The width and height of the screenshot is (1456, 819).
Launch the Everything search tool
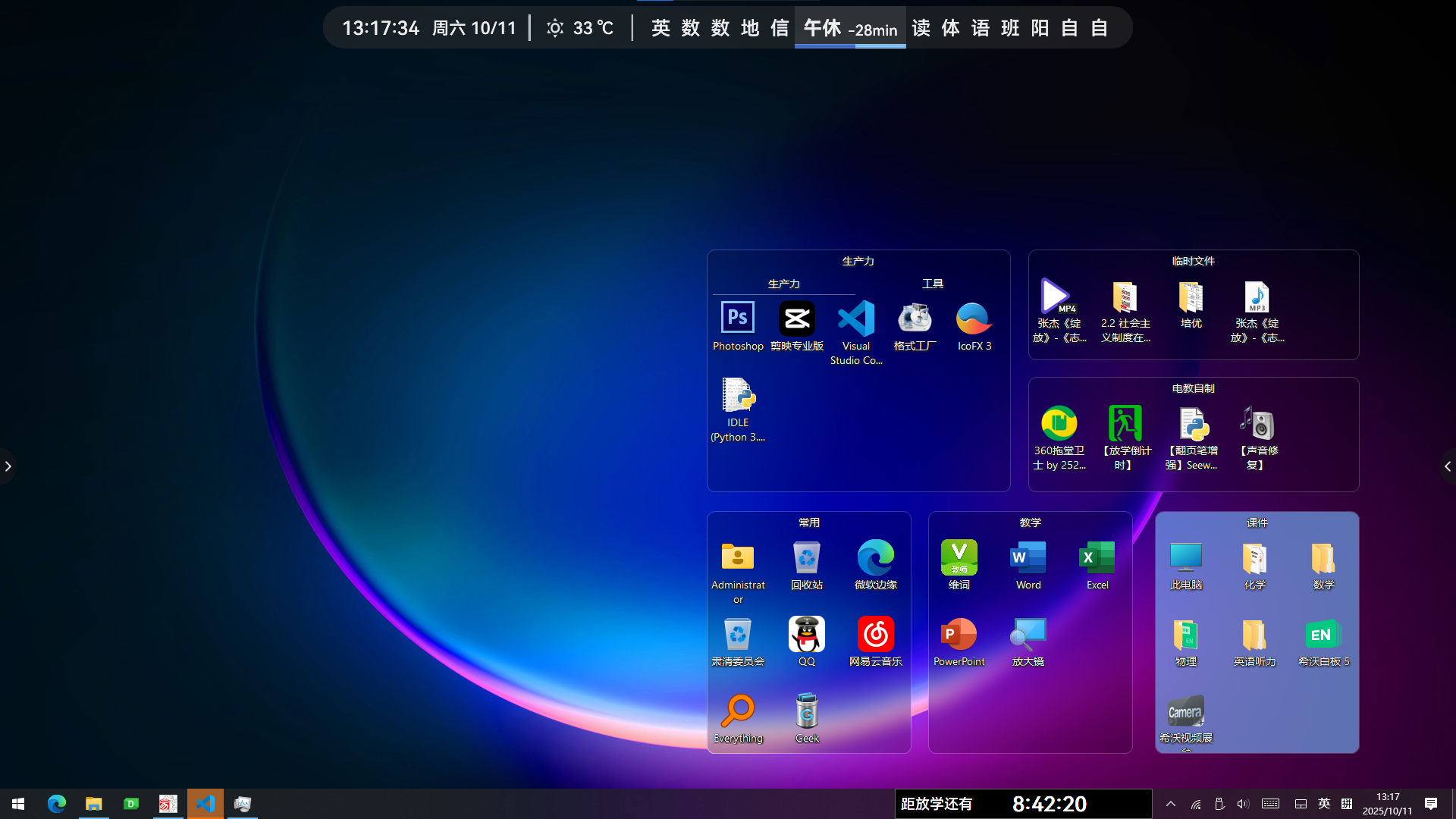click(x=737, y=711)
